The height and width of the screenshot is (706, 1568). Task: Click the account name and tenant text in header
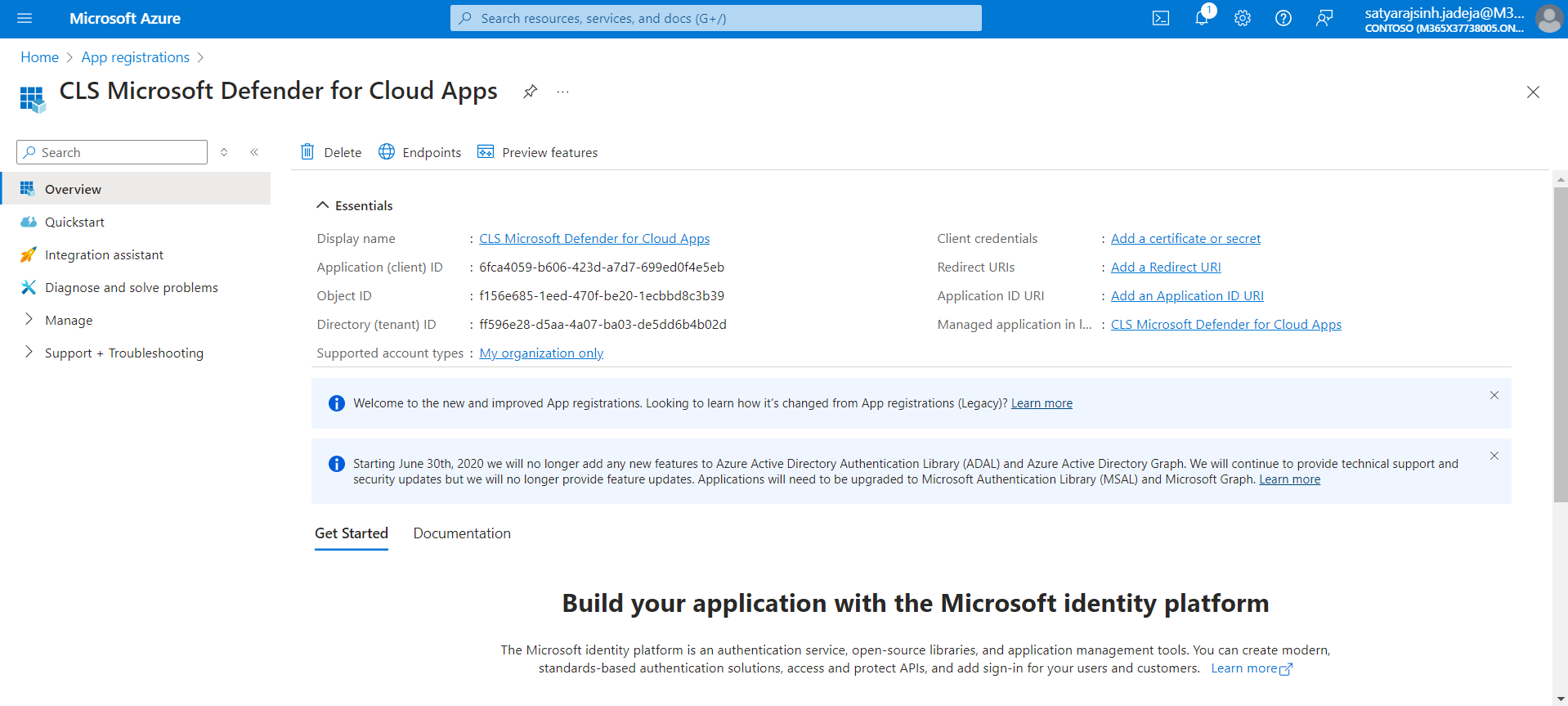1445,19
